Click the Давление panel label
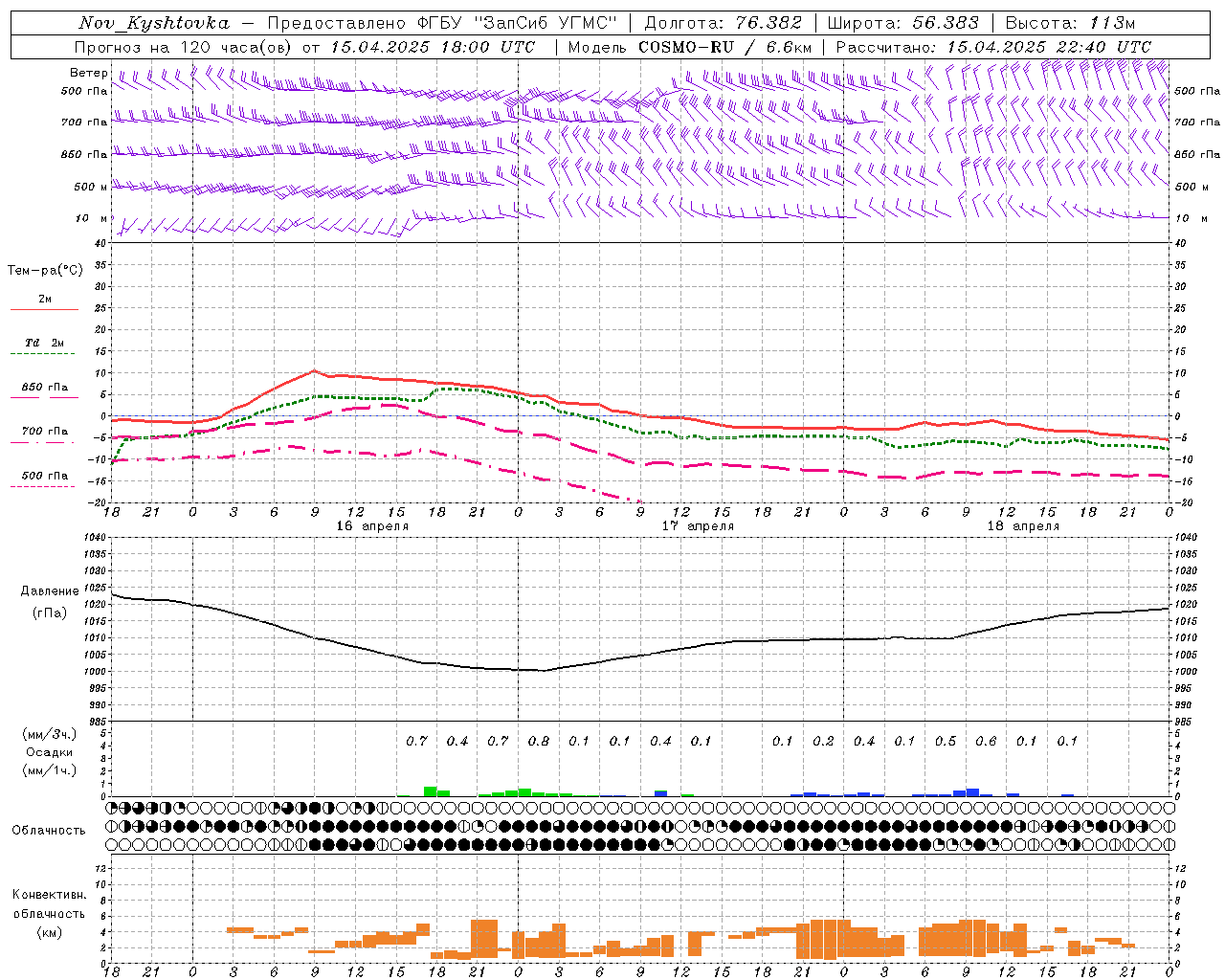The height and width of the screenshot is (980, 1225). pyautogui.click(x=50, y=591)
